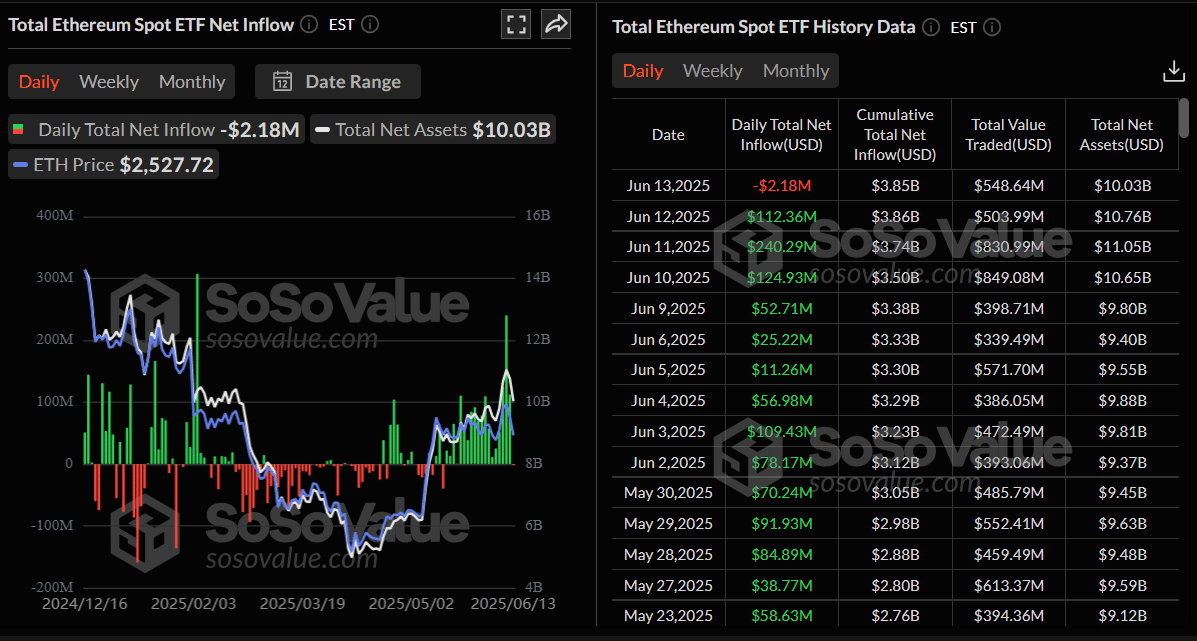The image size is (1197, 641).
Task: Click the 2025/02/03 x-axis label
Action: [x=194, y=604]
